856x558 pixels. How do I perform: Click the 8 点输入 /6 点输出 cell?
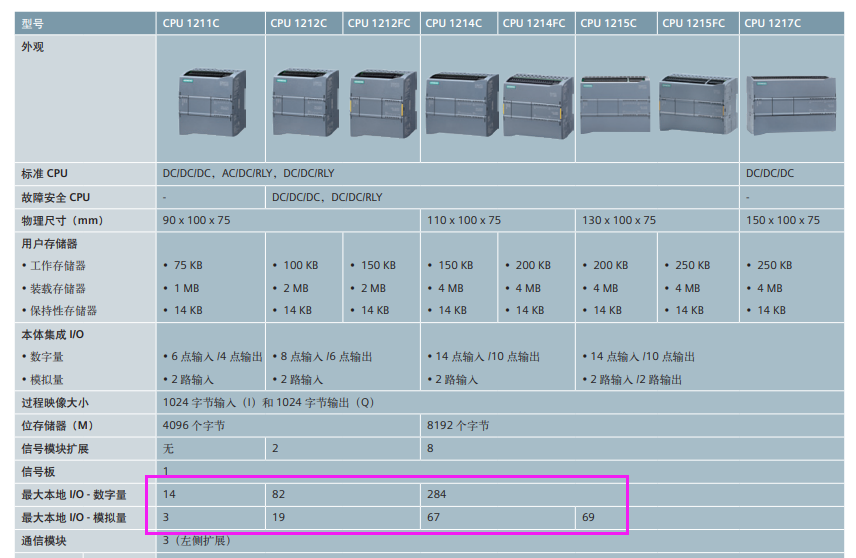click(x=322, y=357)
